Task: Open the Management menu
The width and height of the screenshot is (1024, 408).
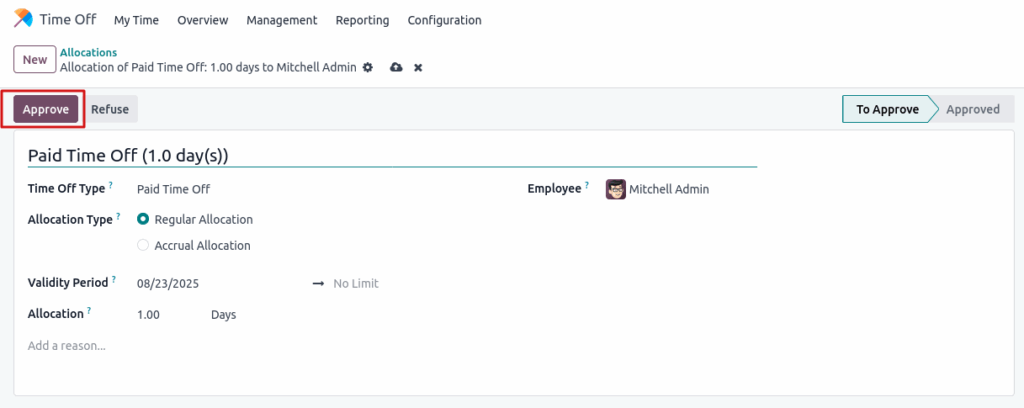Action: (281, 20)
